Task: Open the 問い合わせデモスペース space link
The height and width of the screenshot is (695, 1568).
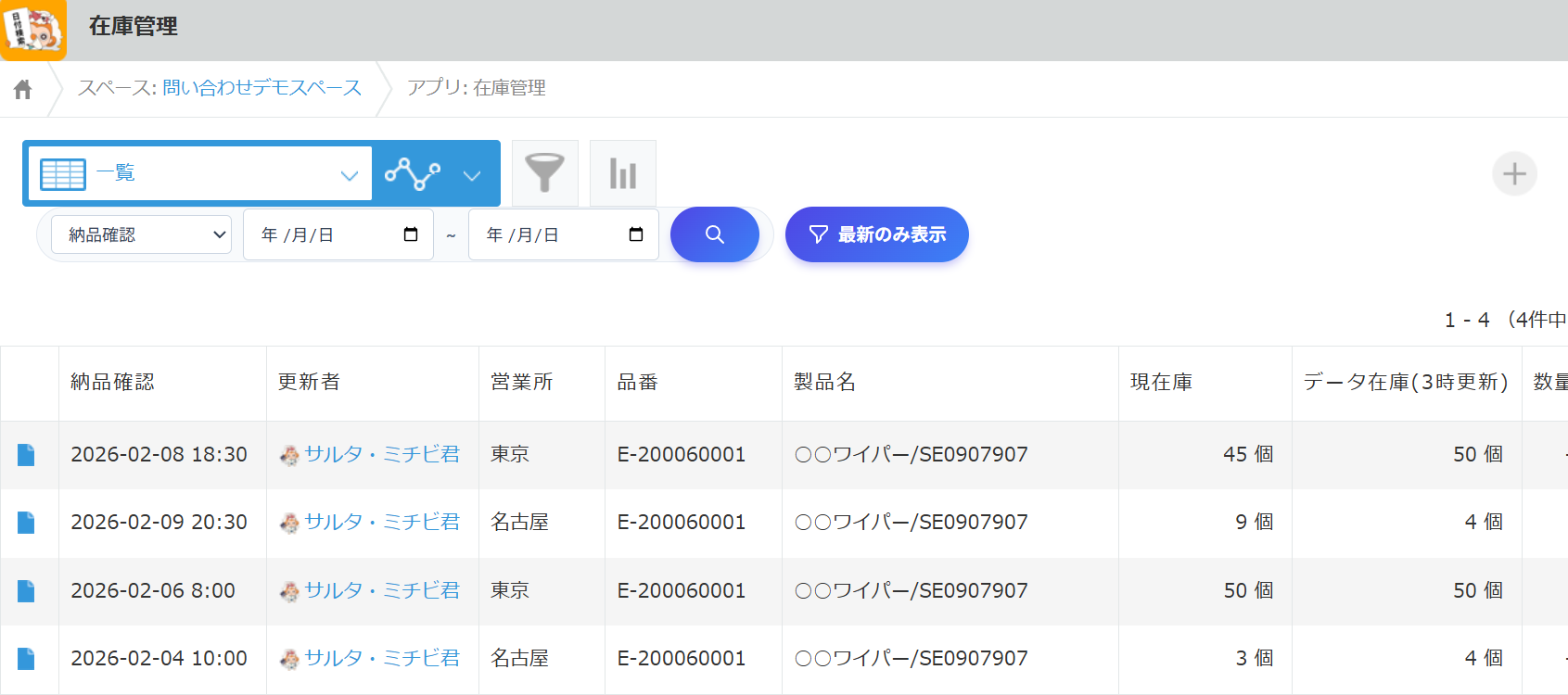Action: (261, 88)
